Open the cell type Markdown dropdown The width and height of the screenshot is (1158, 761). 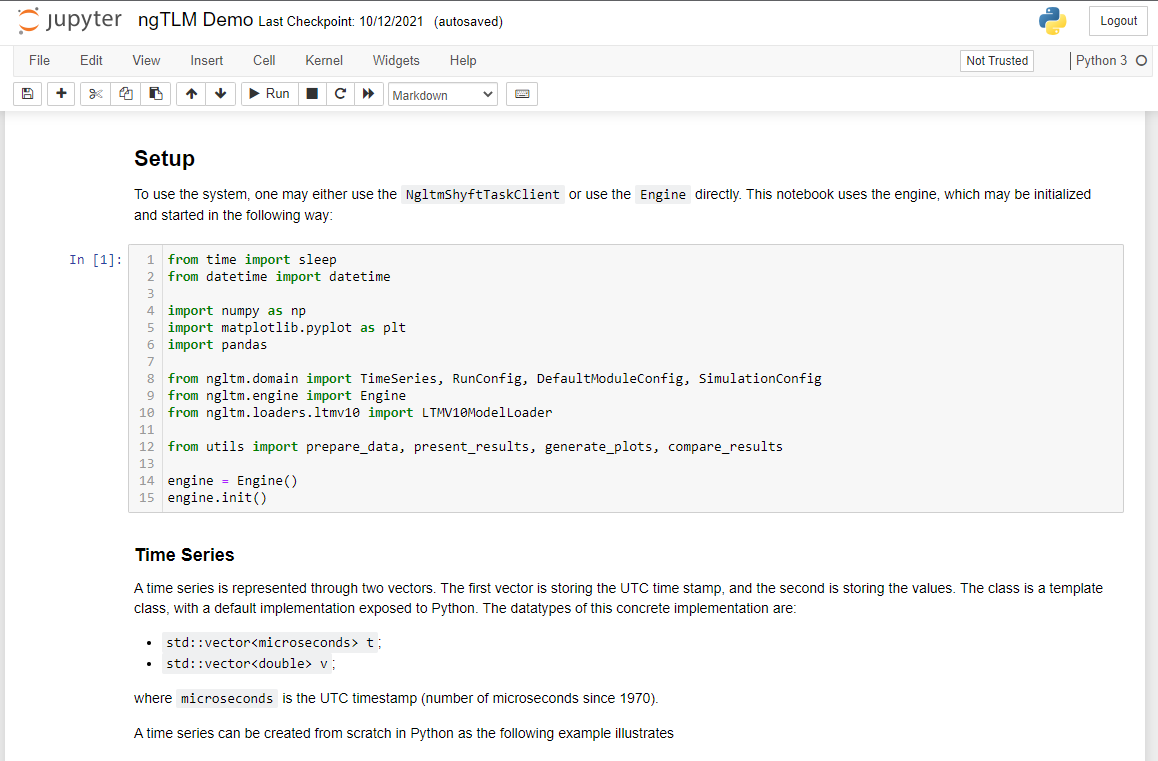[x=442, y=95]
